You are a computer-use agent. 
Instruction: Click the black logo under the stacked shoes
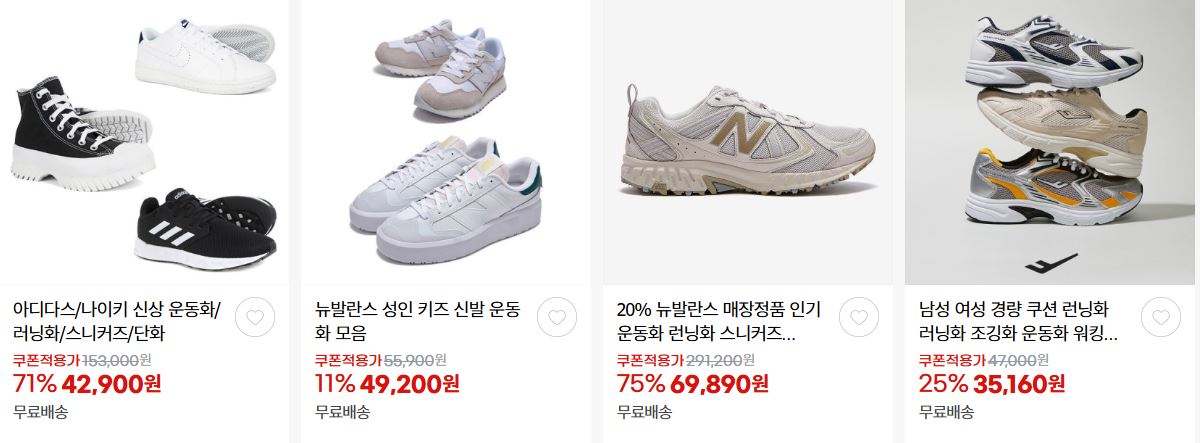[x=1052, y=263]
